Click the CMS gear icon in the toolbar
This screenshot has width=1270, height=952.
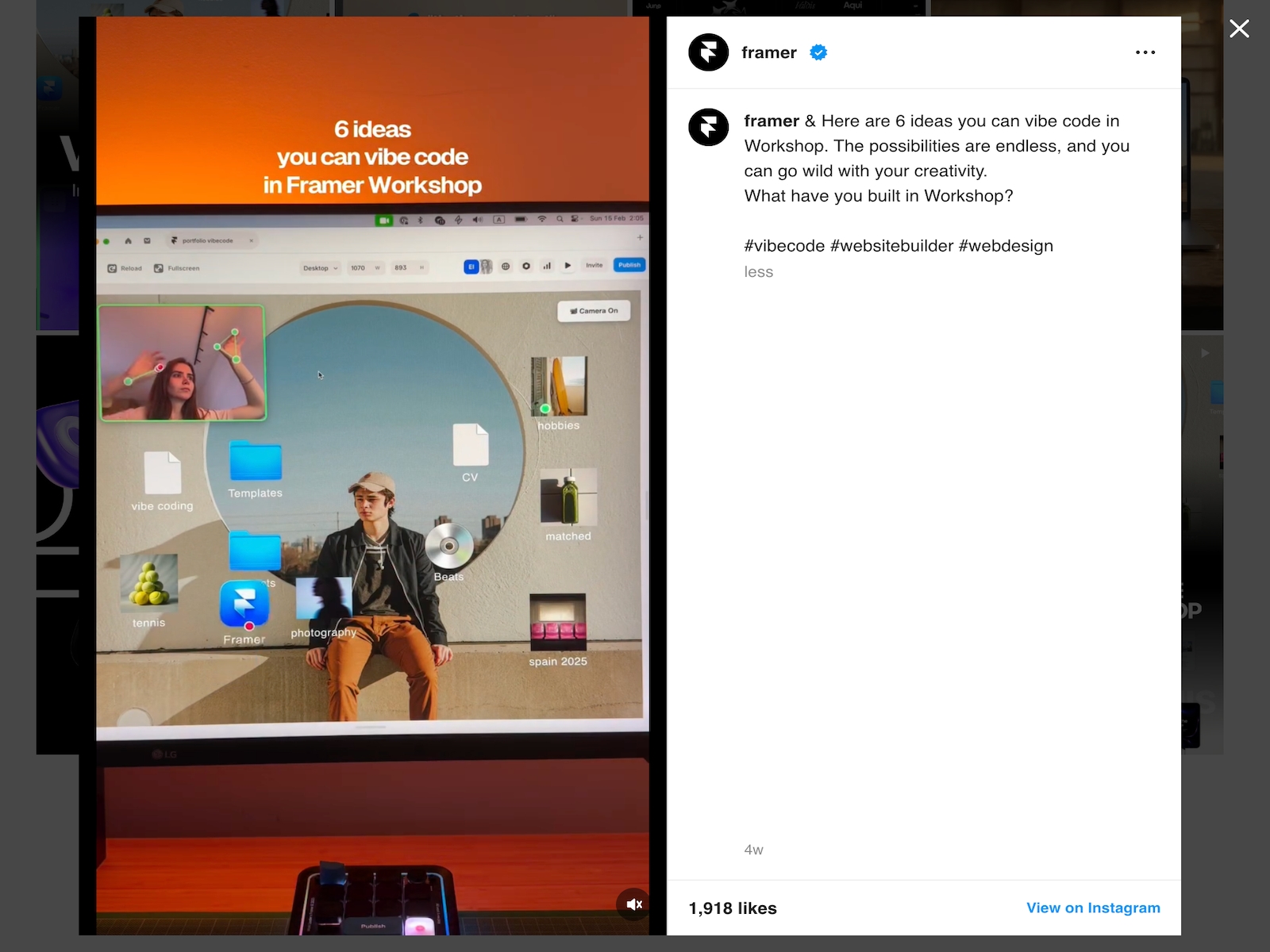point(527,267)
